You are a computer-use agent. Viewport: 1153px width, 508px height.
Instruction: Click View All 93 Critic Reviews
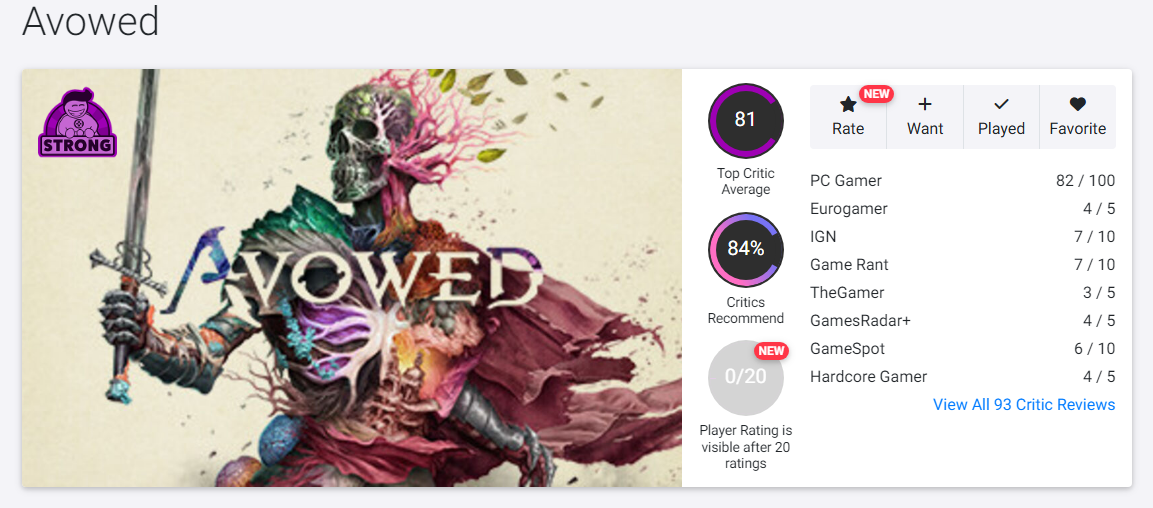click(1024, 405)
